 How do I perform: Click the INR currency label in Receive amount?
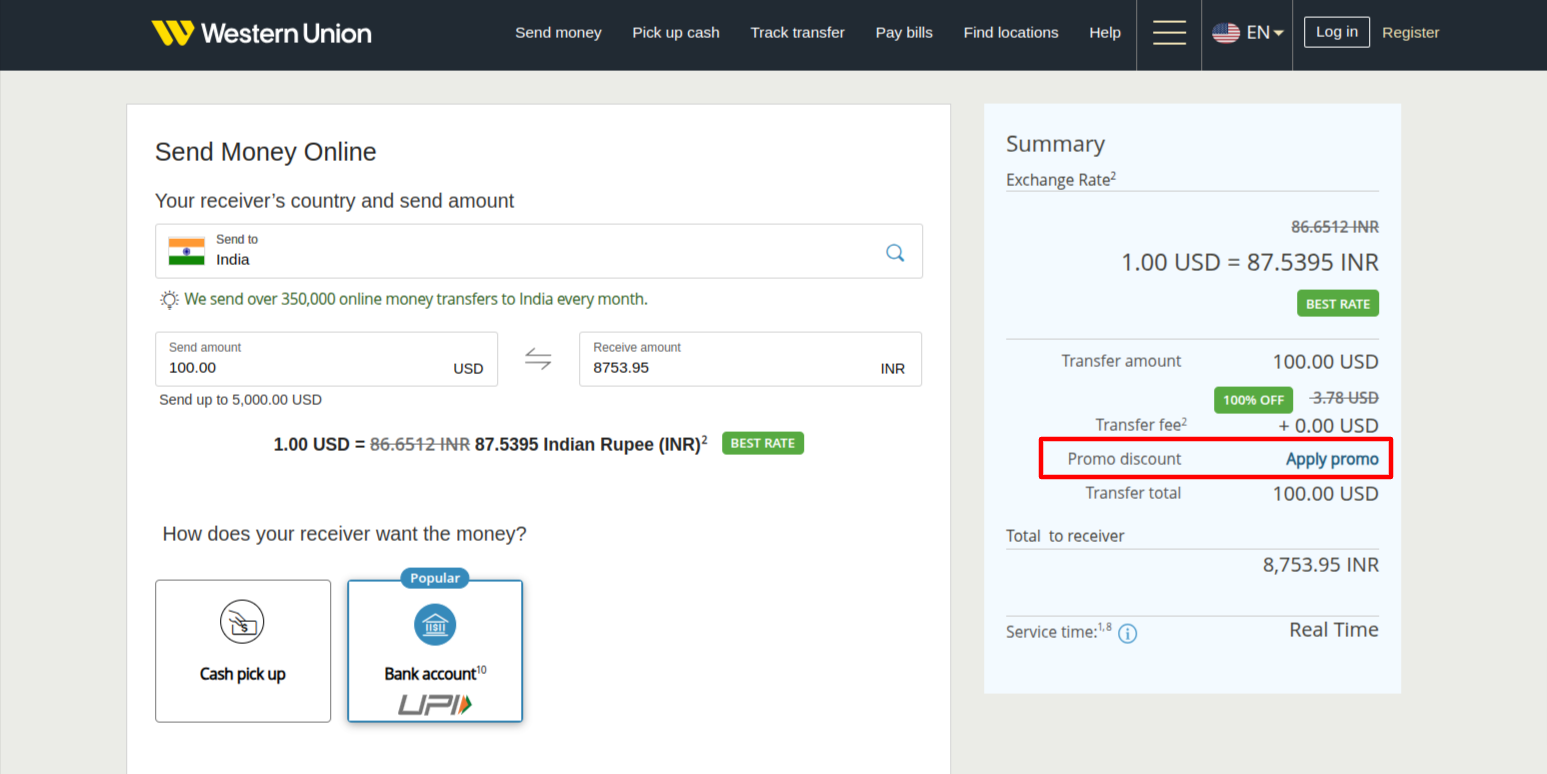coord(893,369)
